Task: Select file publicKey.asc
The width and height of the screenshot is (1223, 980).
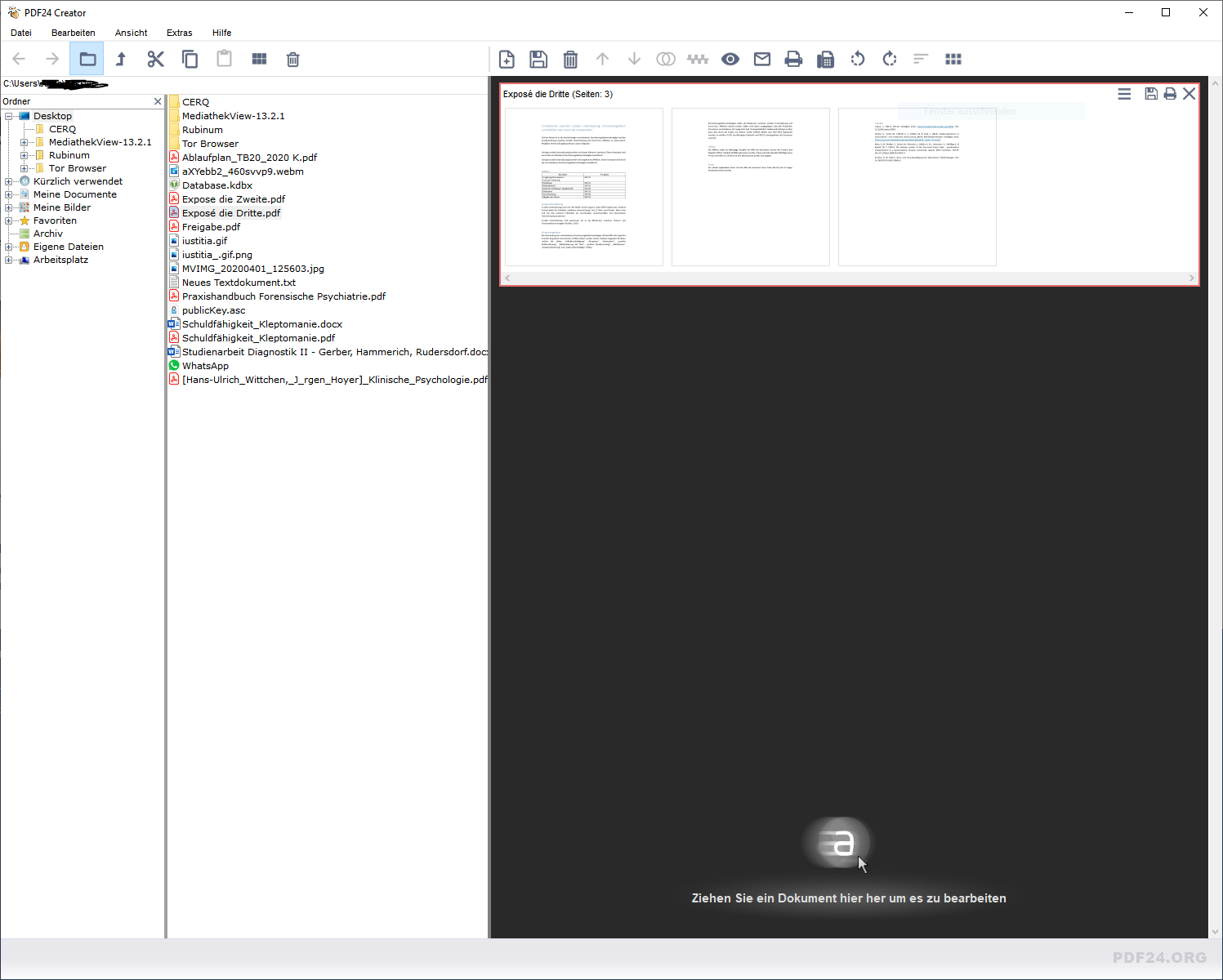Action: 213,310
